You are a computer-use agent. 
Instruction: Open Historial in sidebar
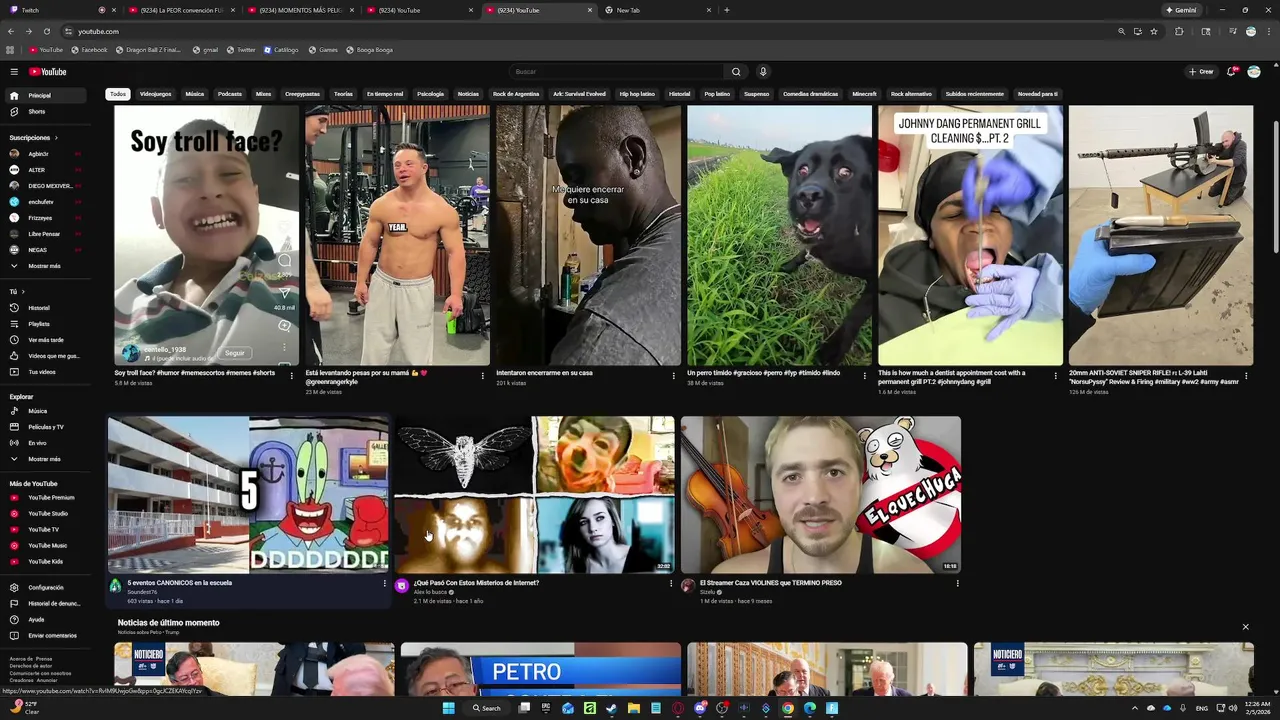click(x=45, y=308)
